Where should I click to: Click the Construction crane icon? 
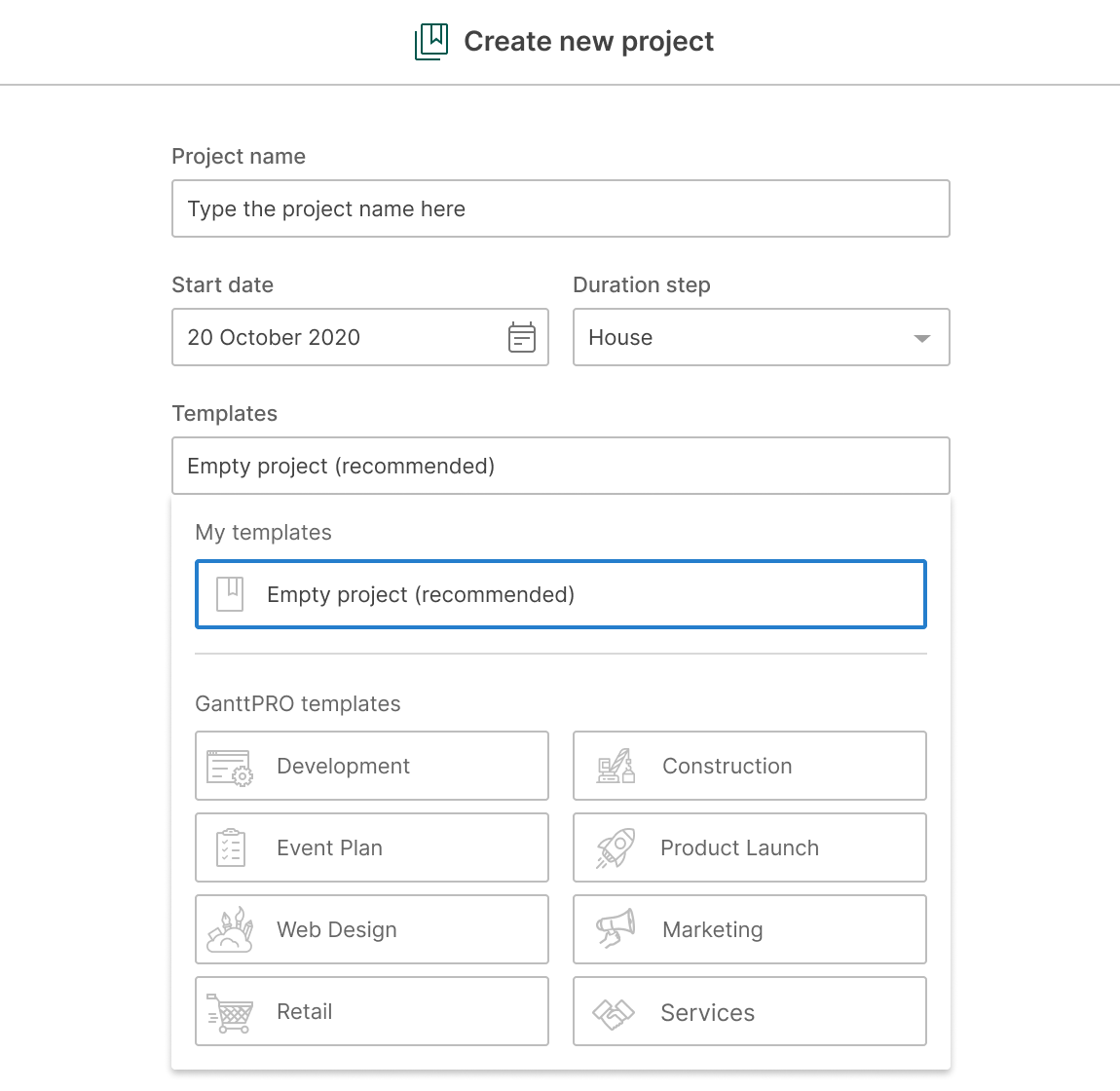[x=616, y=767]
